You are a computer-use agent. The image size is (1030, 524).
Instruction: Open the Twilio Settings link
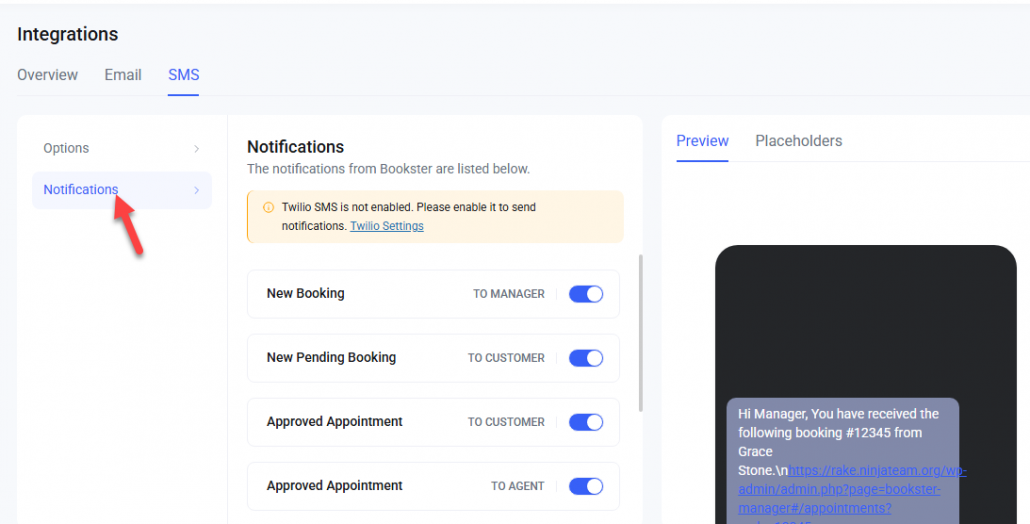[x=387, y=226]
